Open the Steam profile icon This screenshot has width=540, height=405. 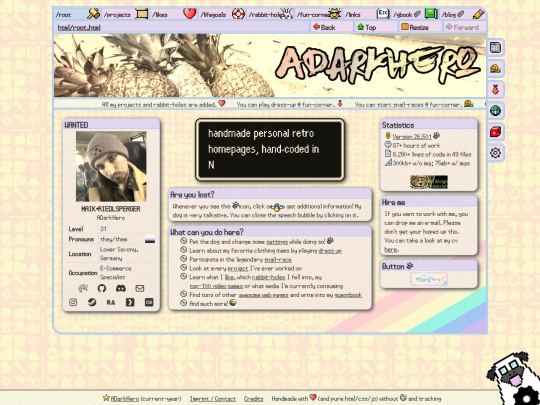click(92, 302)
